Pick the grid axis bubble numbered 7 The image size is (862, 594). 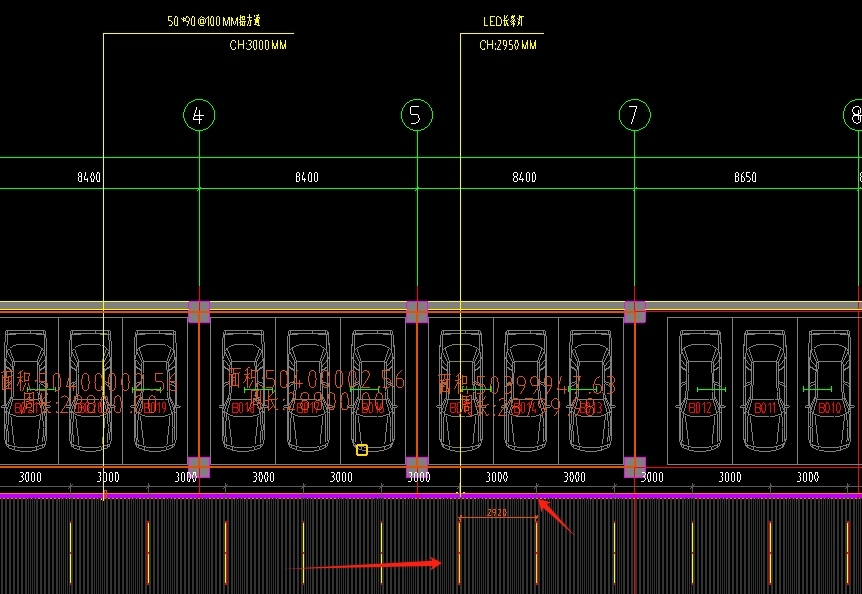pos(635,115)
